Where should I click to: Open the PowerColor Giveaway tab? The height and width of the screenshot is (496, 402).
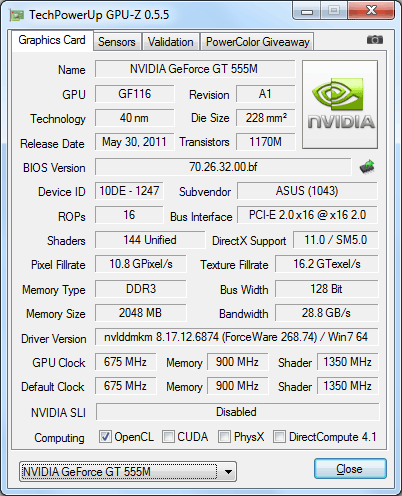tap(258, 42)
